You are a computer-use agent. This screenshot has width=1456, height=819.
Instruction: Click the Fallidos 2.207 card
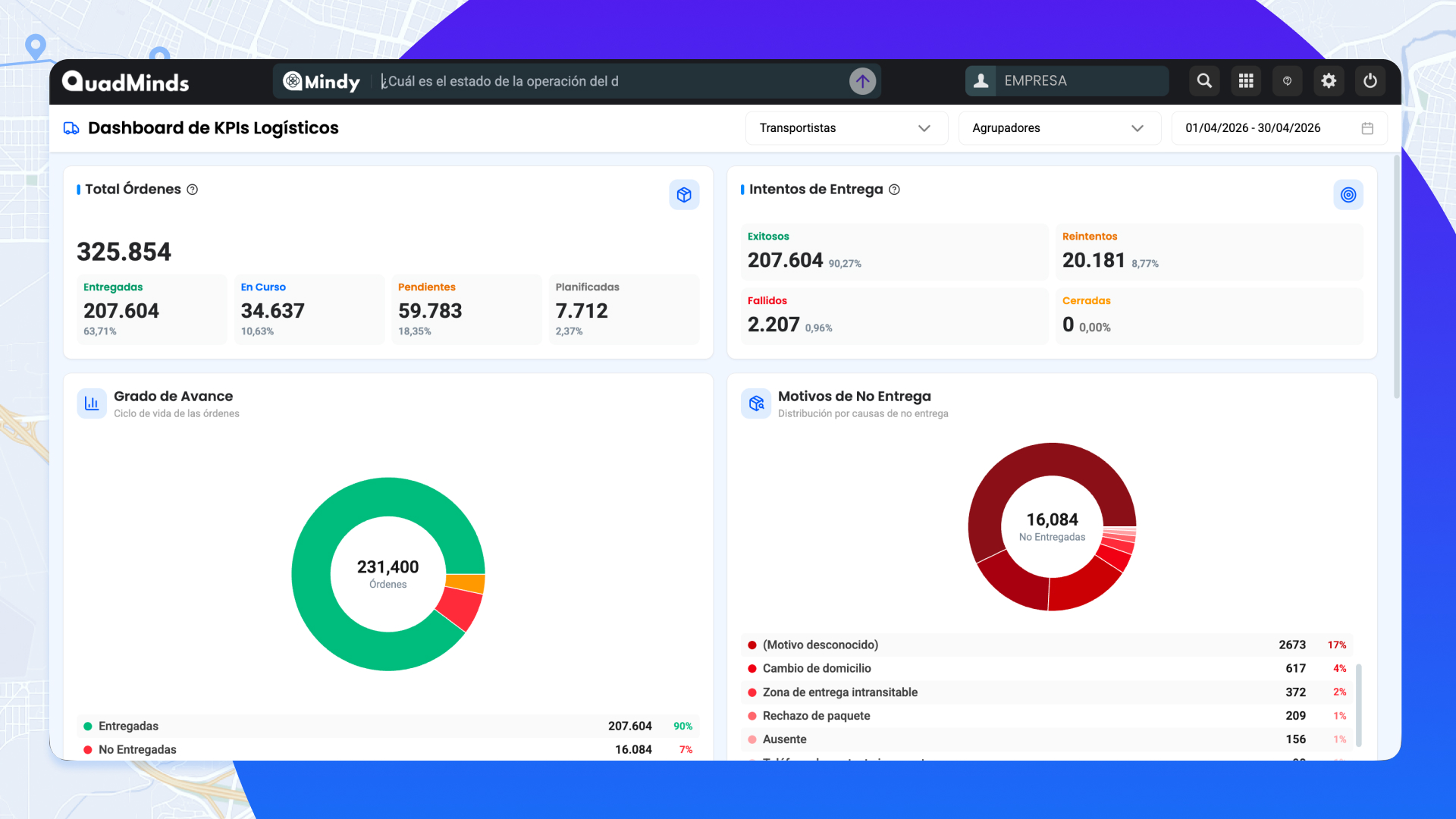pos(895,316)
